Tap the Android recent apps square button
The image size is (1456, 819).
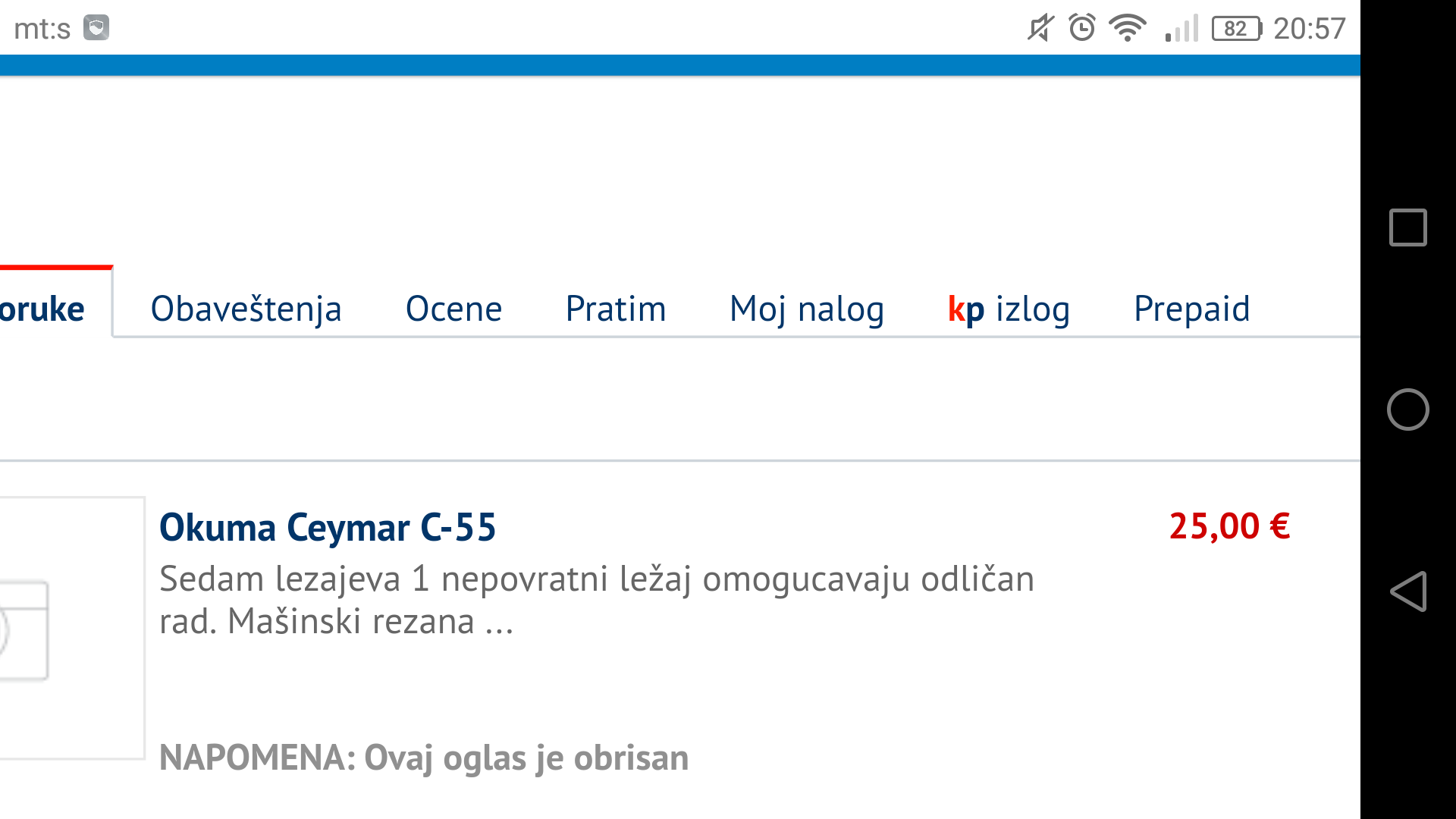click(1408, 227)
